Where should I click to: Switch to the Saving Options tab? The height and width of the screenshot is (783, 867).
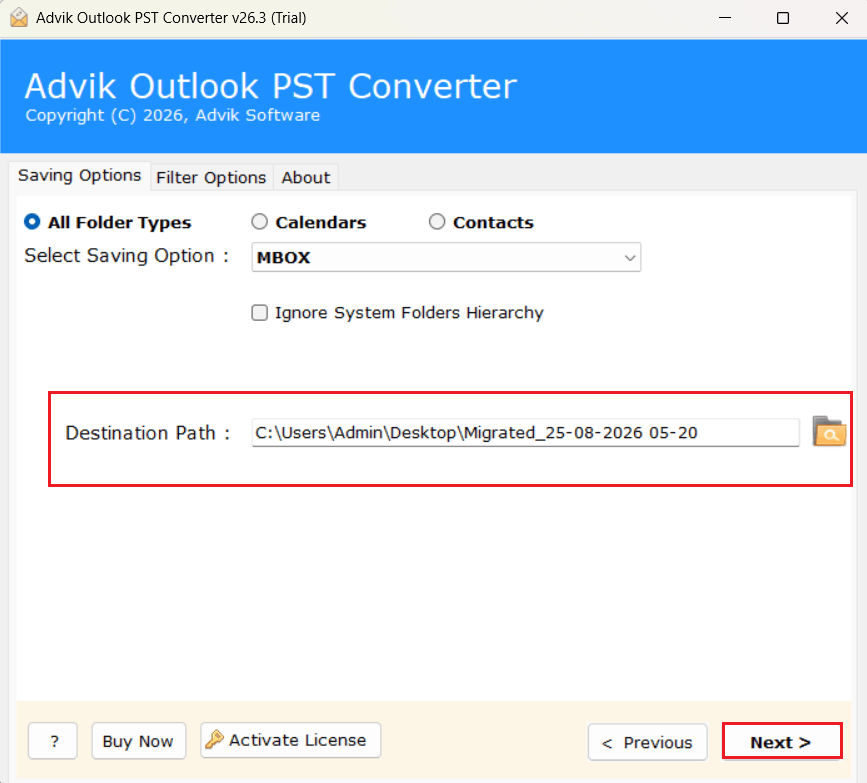pos(79,176)
